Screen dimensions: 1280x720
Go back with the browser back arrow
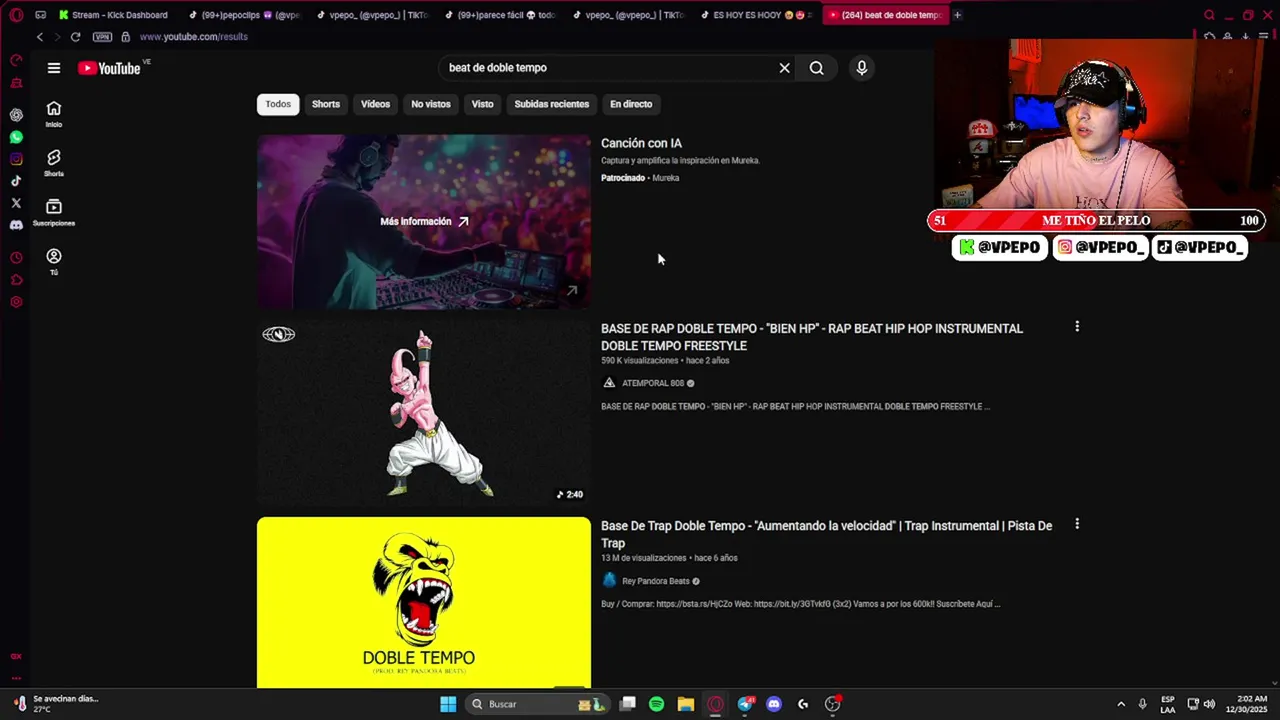40,37
